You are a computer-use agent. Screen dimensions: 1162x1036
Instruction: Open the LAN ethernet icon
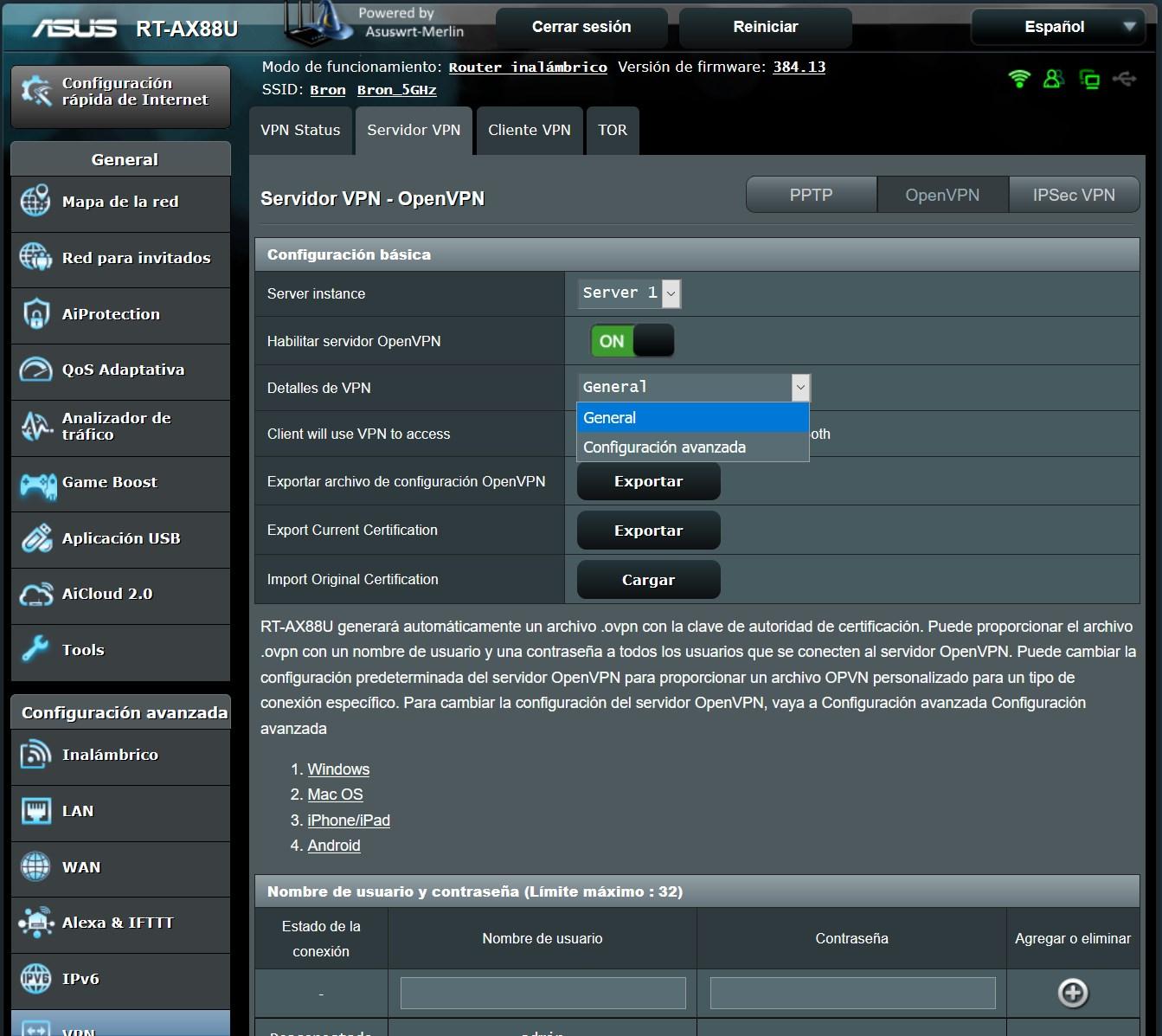click(35, 811)
